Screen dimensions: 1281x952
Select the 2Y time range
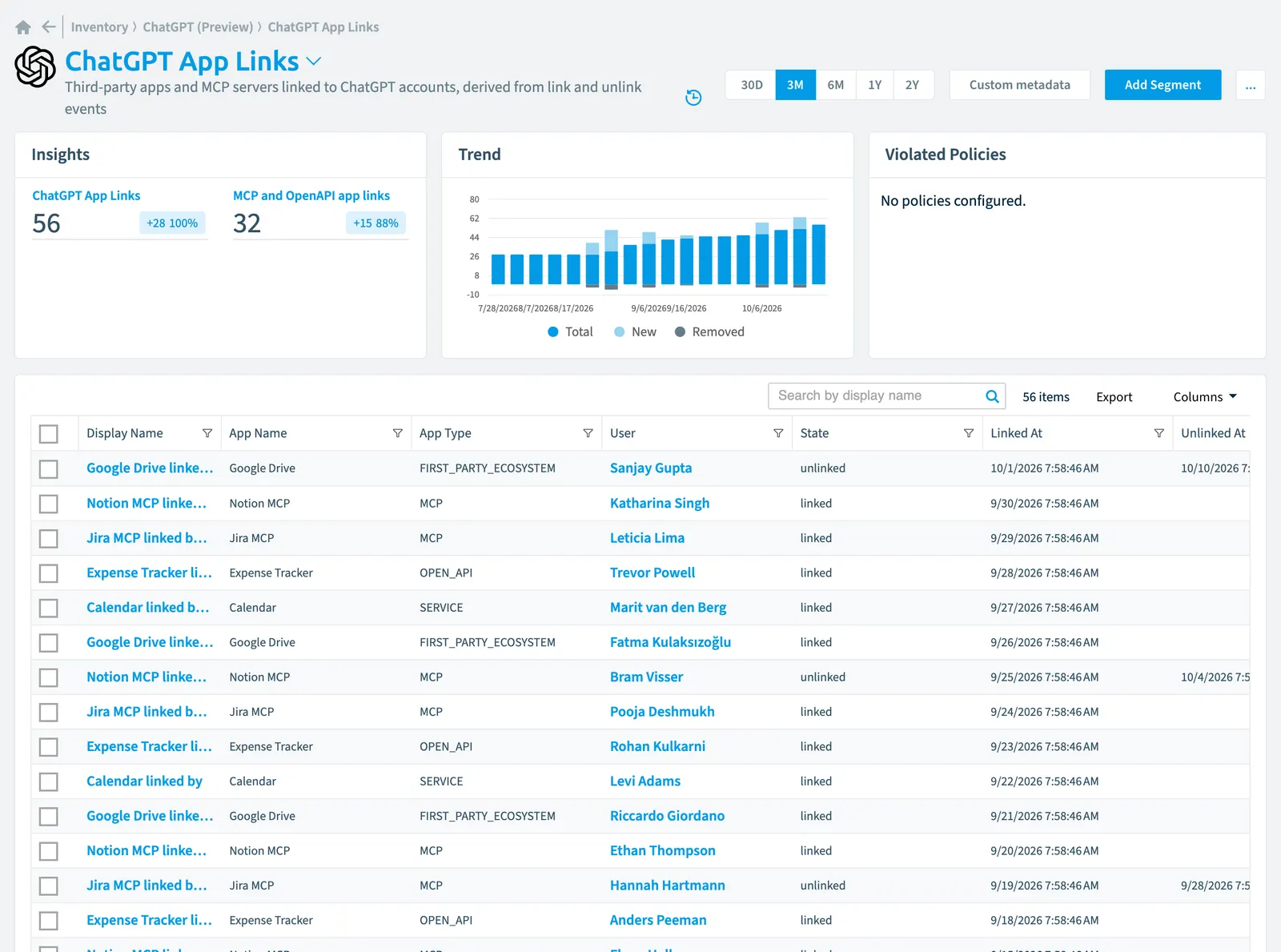(x=913, y=85)
